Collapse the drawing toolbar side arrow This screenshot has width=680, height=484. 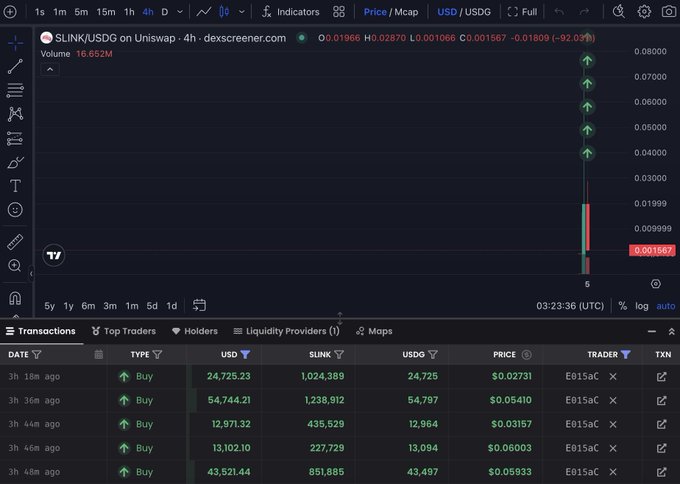[x=31, y=274]
